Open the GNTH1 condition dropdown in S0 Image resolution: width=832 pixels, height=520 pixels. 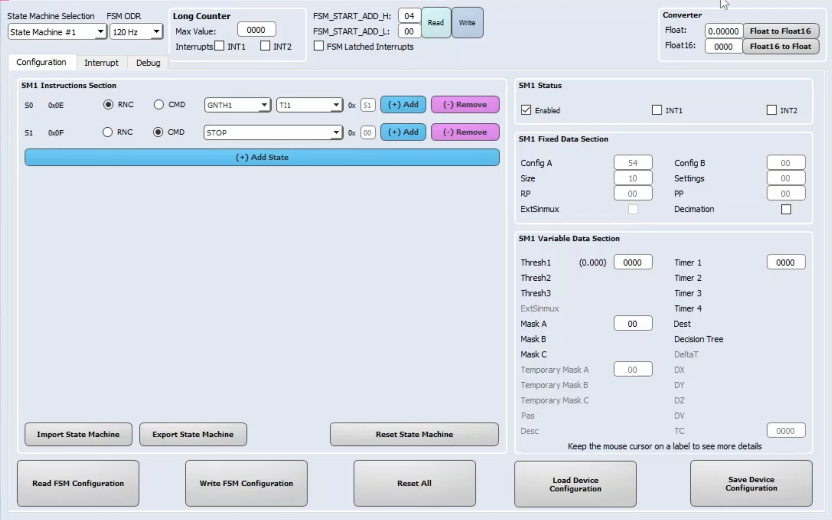[x=237, y=105]
